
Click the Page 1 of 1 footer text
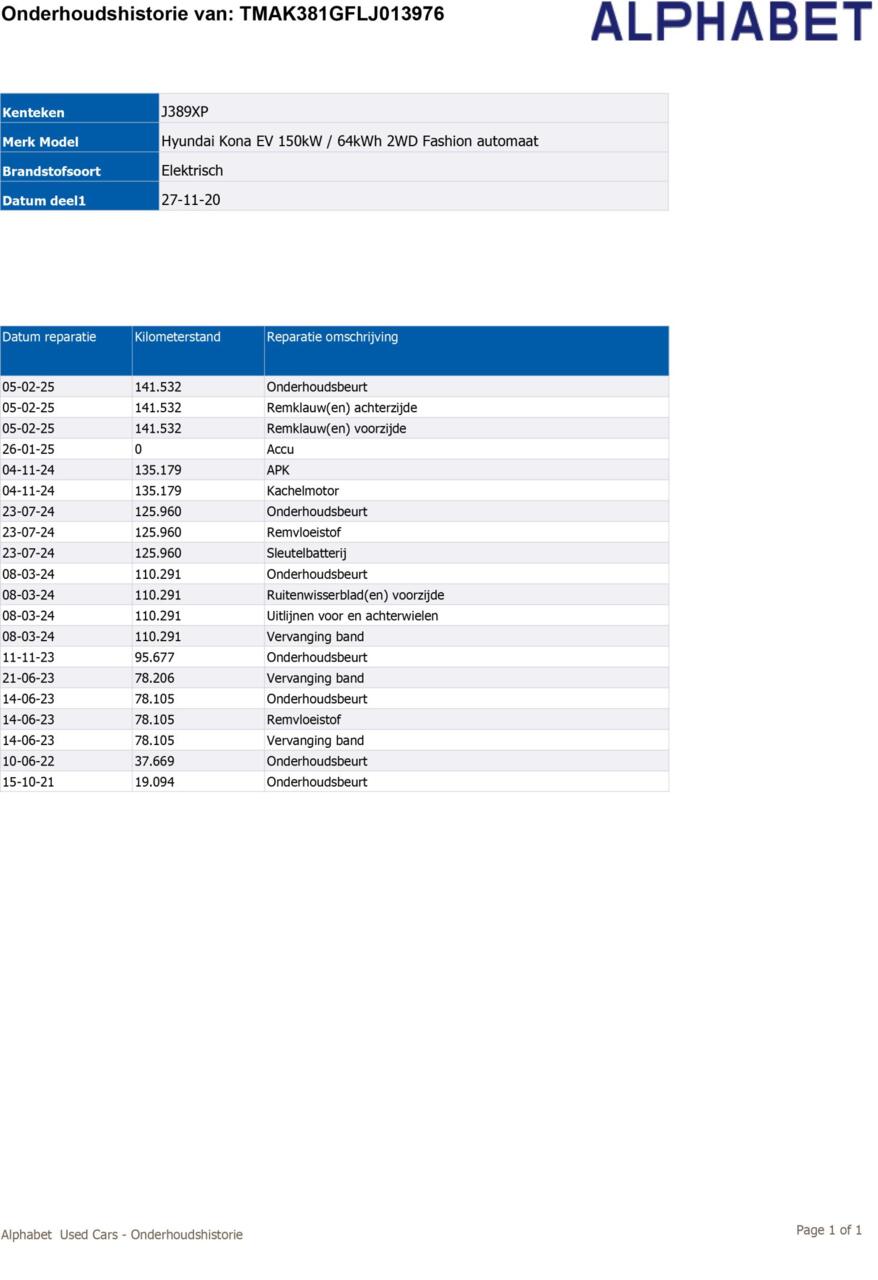(828, 1230)
